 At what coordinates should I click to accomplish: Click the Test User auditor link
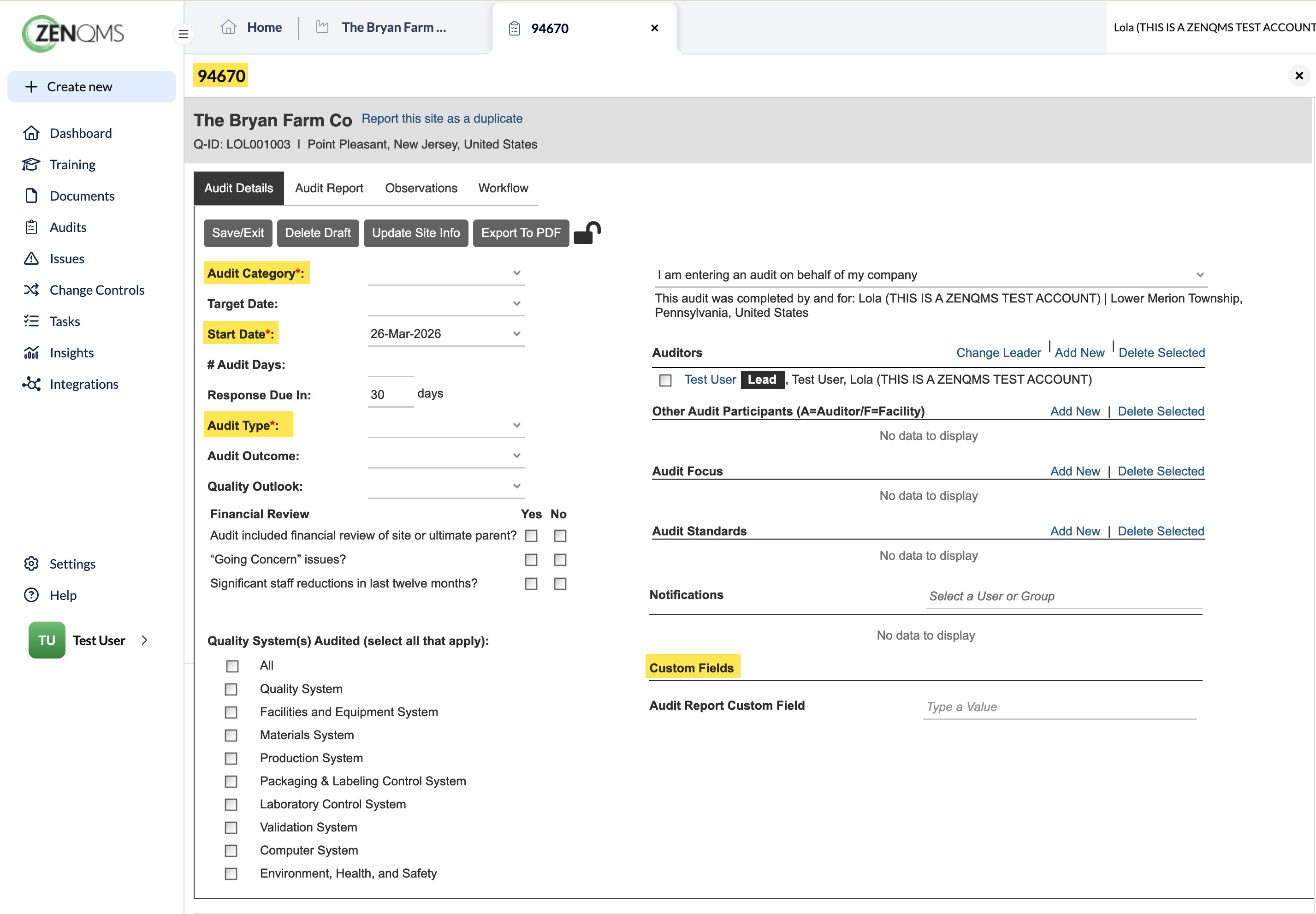point(710,380)
